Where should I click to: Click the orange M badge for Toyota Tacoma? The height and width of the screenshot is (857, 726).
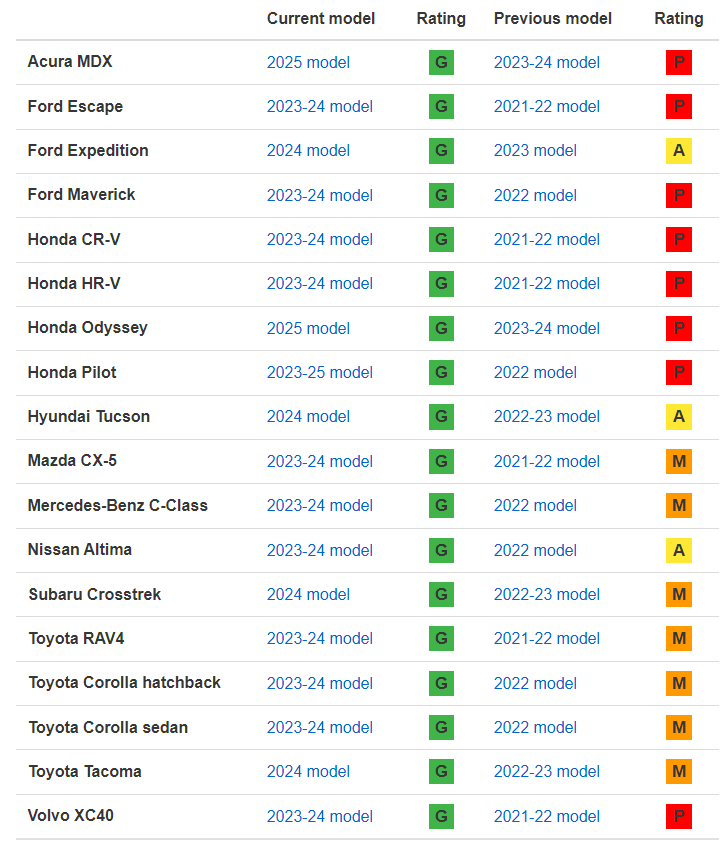tap(678, 772)
